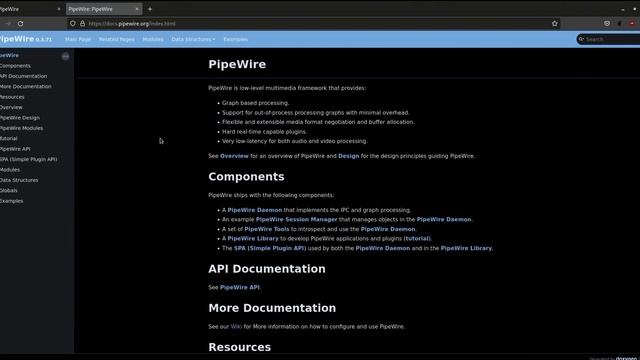Click the 'Graph based processing.' bullet text
The height and width of the screenshot is (360, 640).
[x=256, y=103]
